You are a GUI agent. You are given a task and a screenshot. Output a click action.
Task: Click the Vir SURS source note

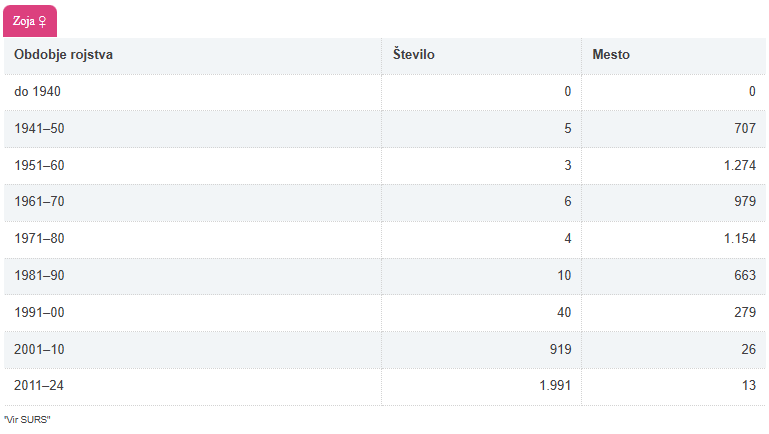click(27, 420)
